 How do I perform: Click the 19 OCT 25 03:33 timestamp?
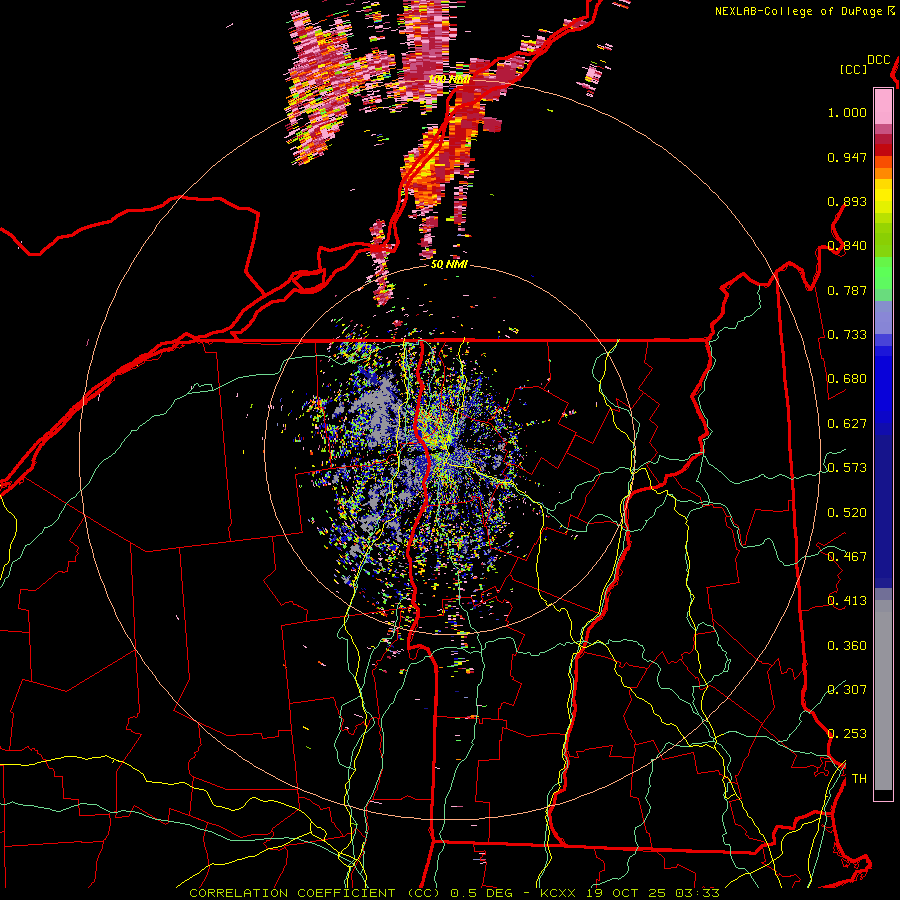pyautogui.click(x=653, y=893)
